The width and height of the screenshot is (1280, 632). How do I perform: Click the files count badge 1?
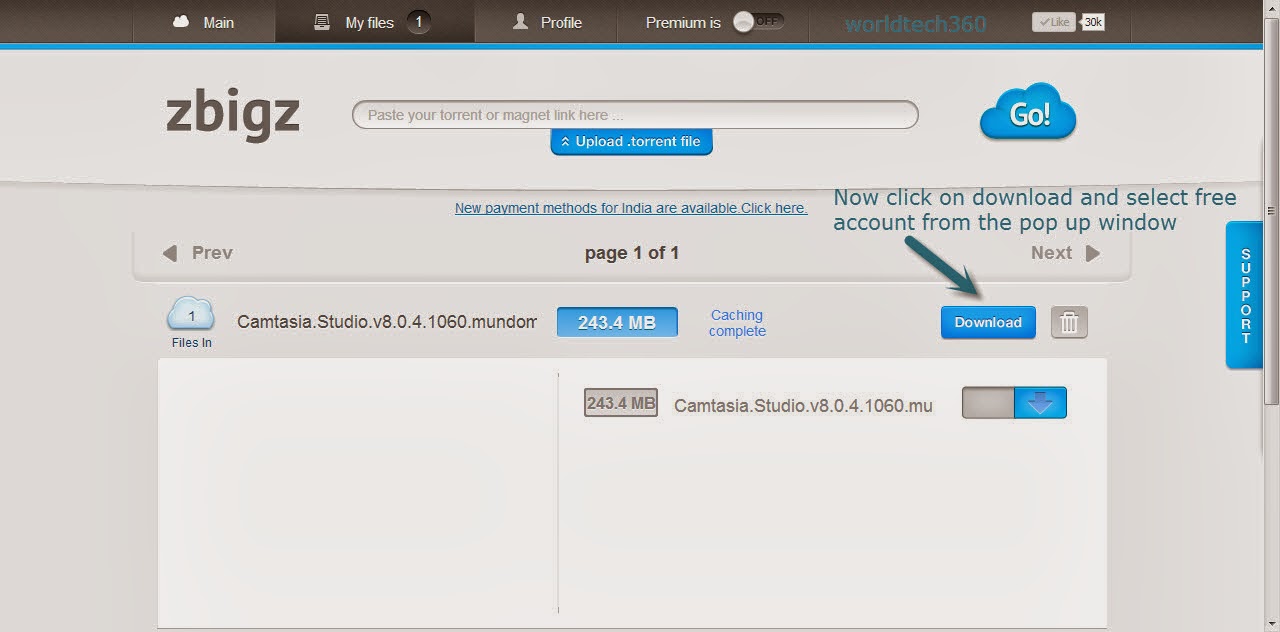419,22
